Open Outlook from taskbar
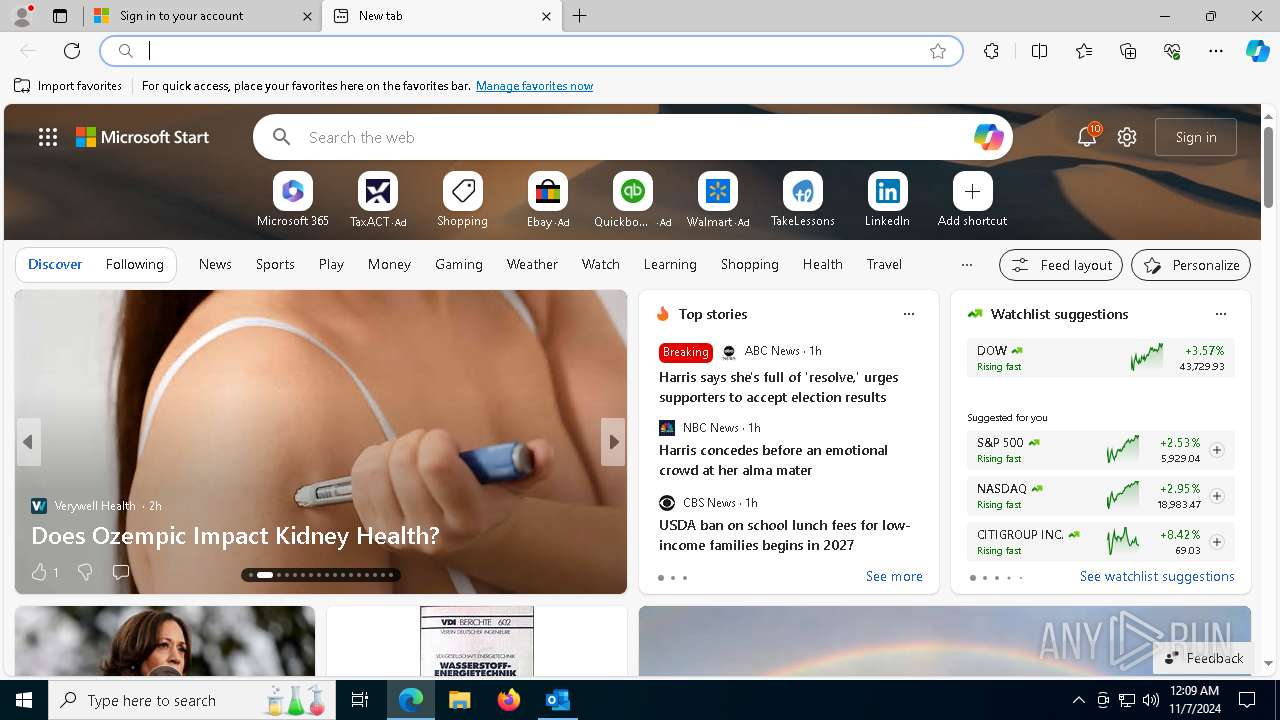 [x=557, y=700]
